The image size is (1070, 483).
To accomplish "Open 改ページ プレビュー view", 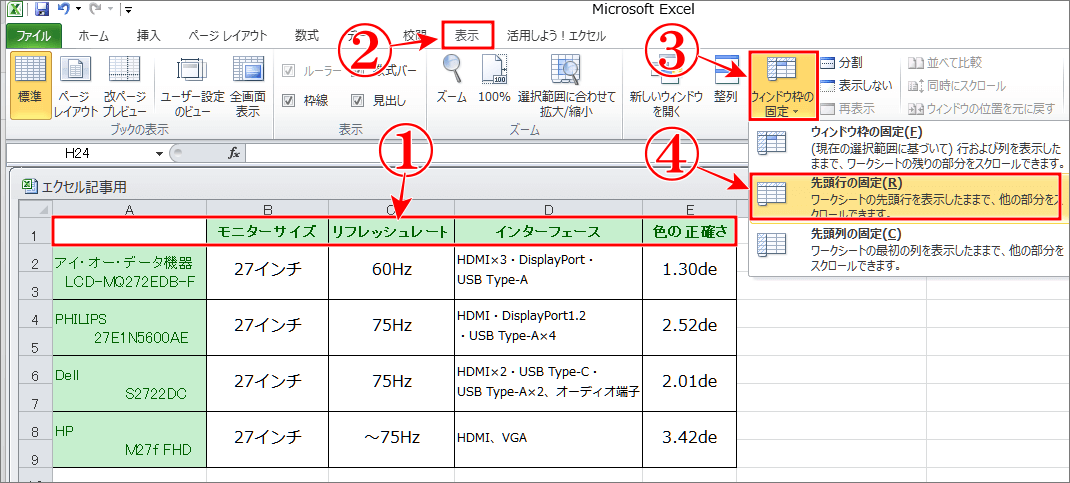I will coord(124,85).
